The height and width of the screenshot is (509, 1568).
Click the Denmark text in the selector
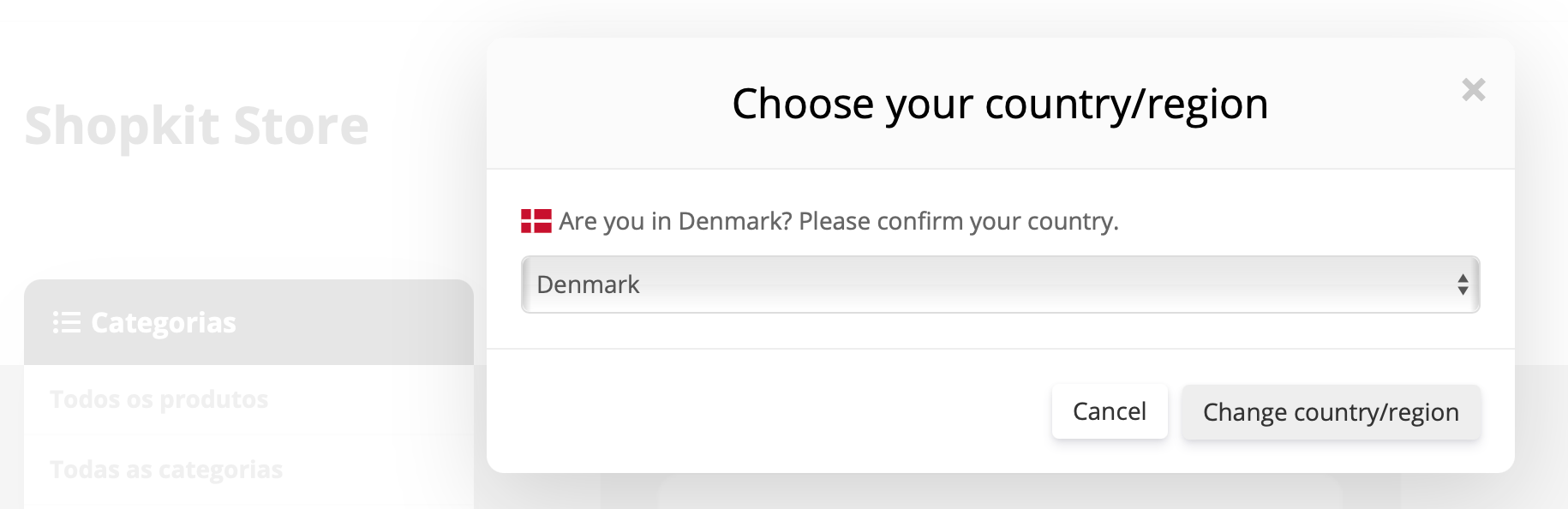588,284
